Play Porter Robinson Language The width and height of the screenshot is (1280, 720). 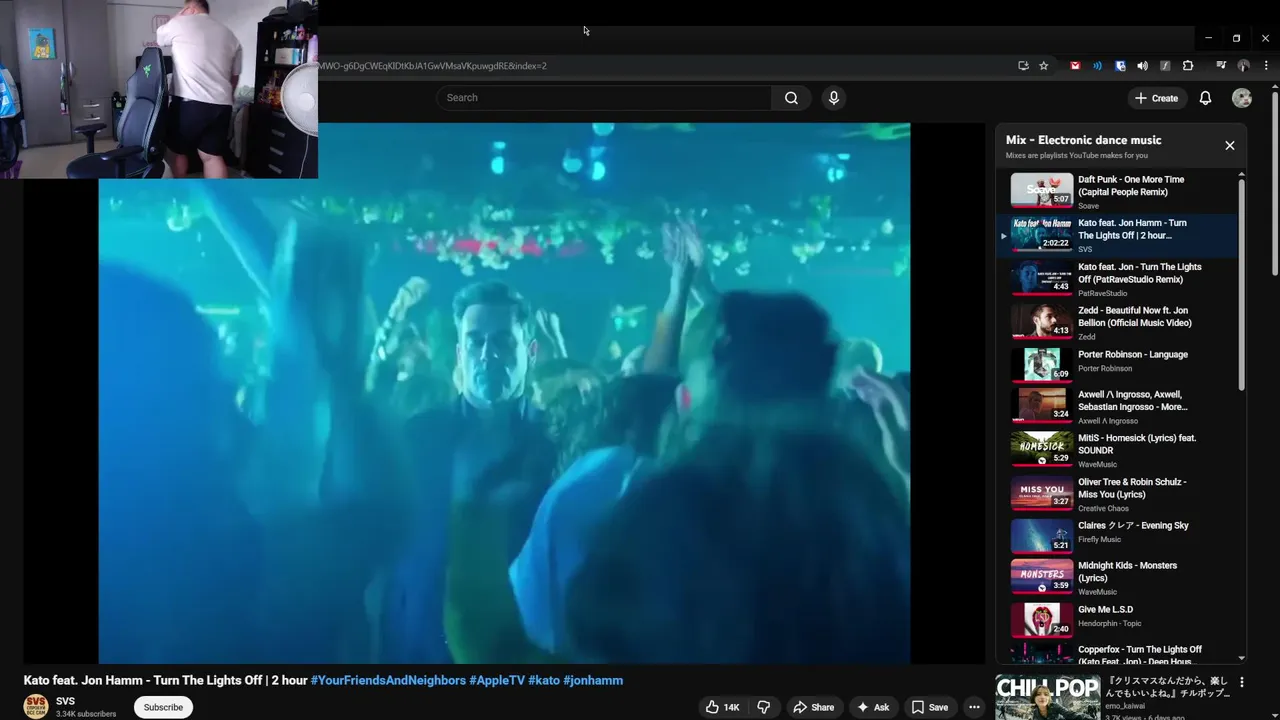1118,366
